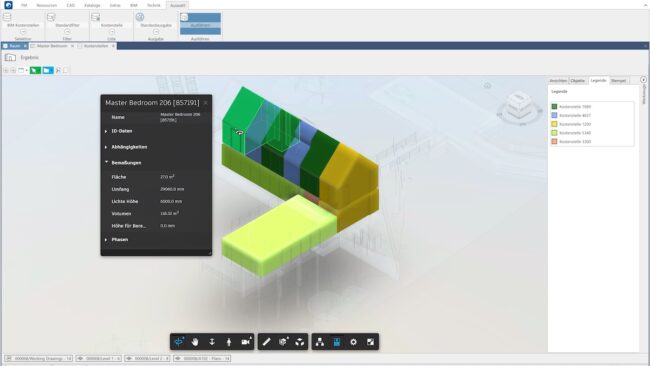Switch to the Ansichten panel tab
The height and width of the screenshot is (366, 650).
558,81
